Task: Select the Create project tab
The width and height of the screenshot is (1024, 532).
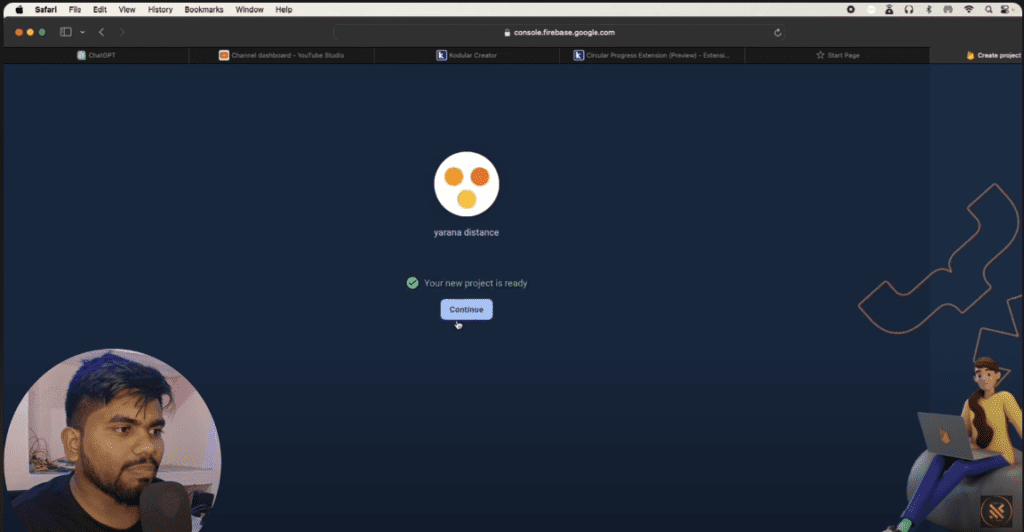Action: click(x=994, y=55)
